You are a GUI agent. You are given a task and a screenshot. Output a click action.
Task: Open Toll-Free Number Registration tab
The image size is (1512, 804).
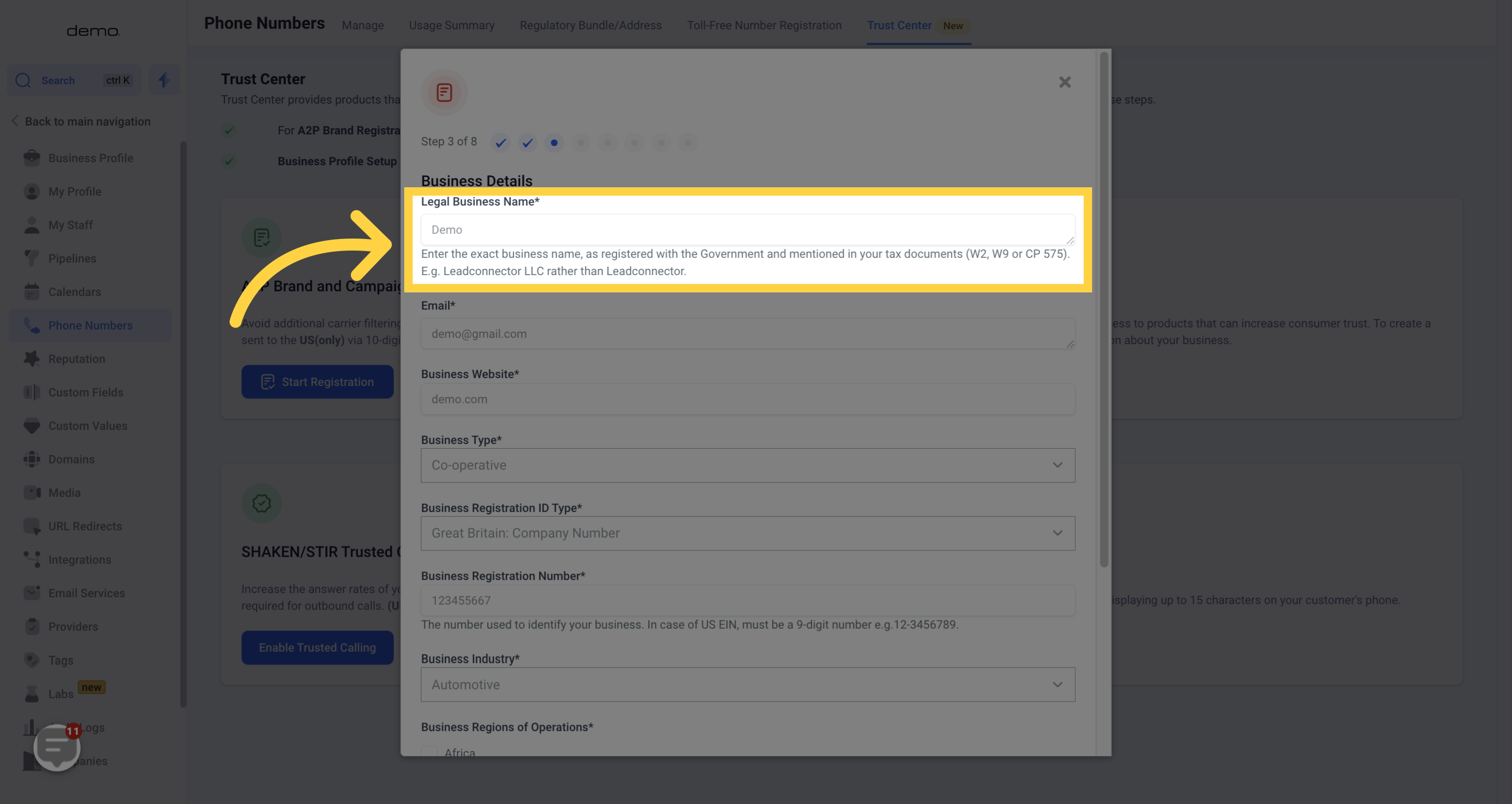tap(764, 25)
